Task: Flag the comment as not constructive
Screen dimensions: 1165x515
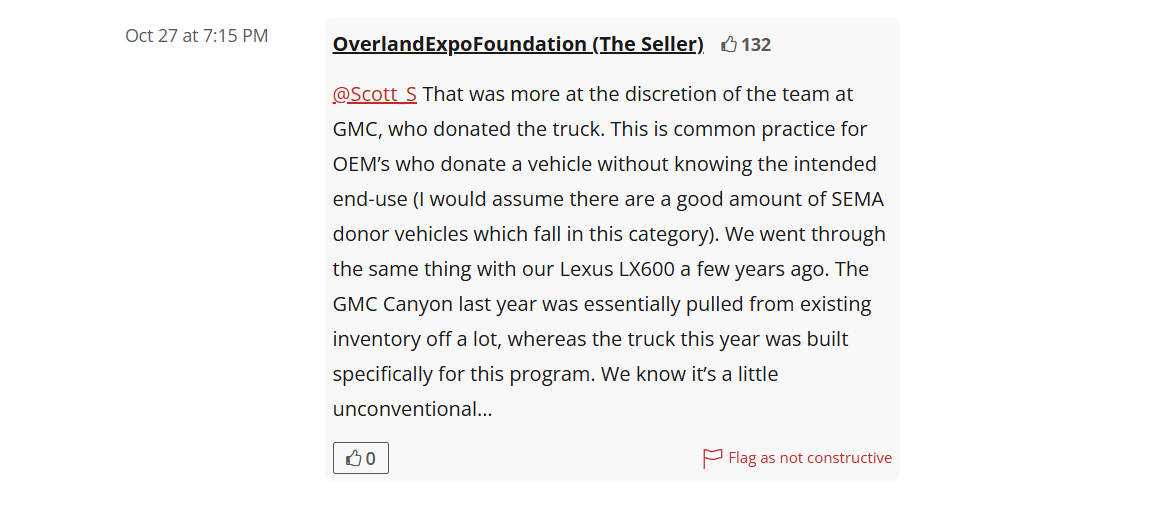Action: (x=809, y=458)
